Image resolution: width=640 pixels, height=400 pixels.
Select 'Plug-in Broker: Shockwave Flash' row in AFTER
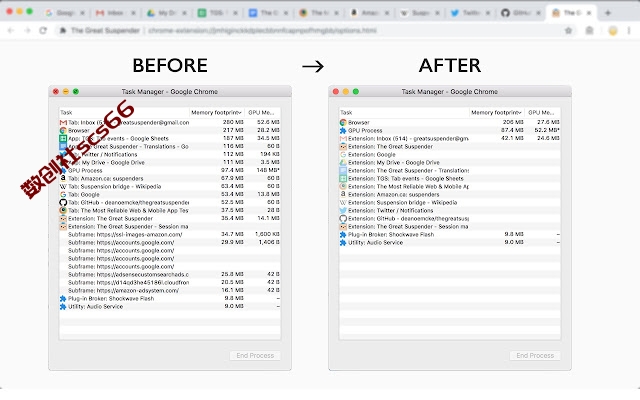pyautogui.click(x=450, y=235)
